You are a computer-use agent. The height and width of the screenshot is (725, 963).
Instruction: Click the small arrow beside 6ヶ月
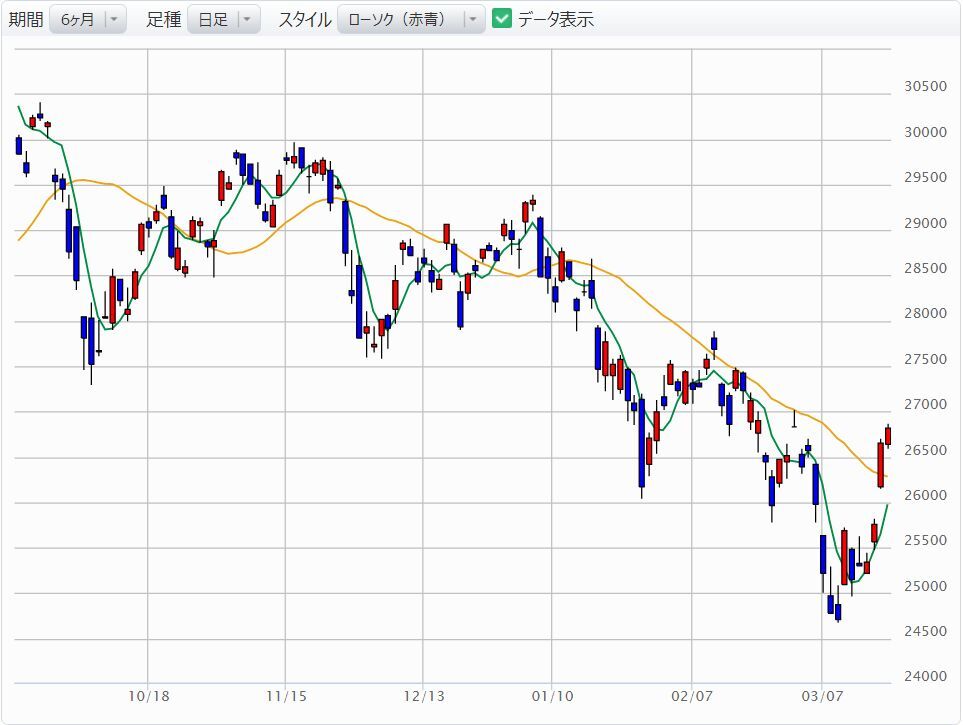[x=115, y=18]
